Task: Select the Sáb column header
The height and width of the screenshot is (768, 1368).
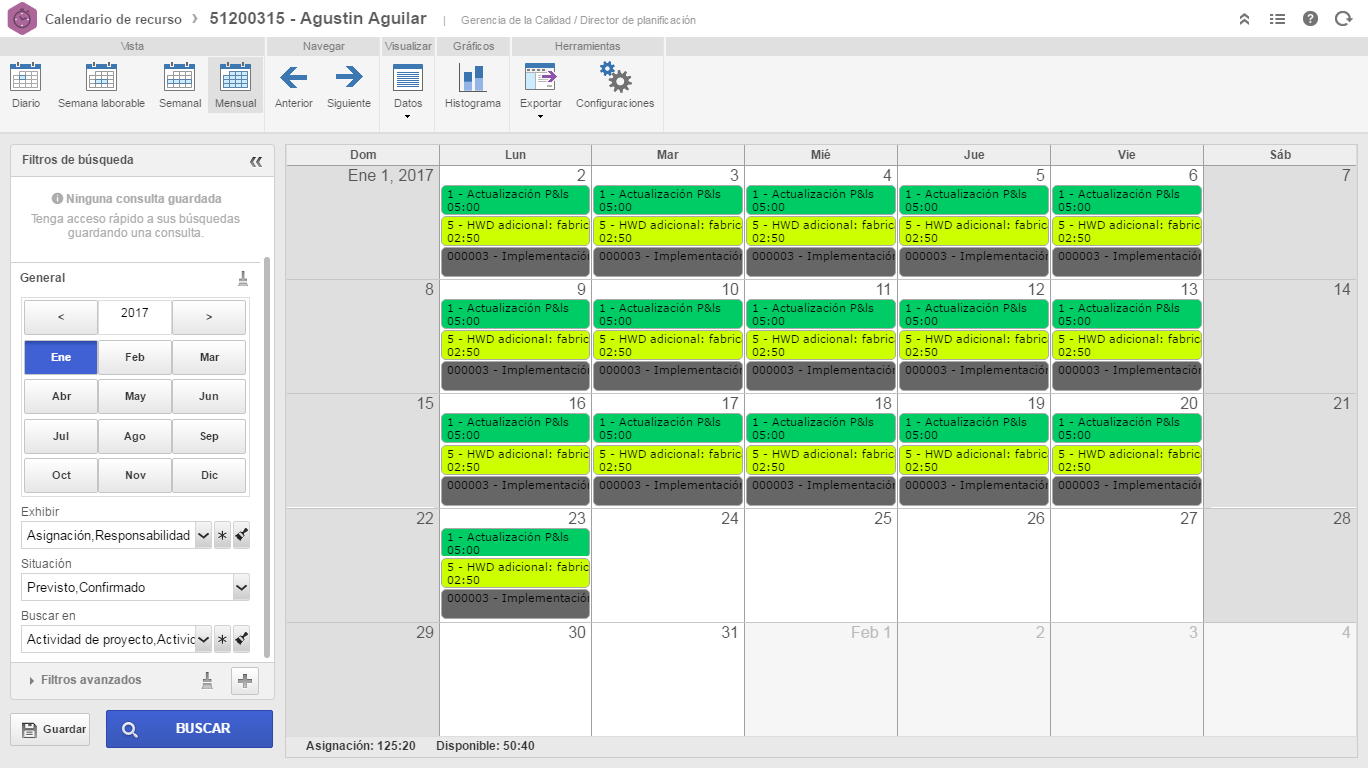Action: (x=1280, y=154)
